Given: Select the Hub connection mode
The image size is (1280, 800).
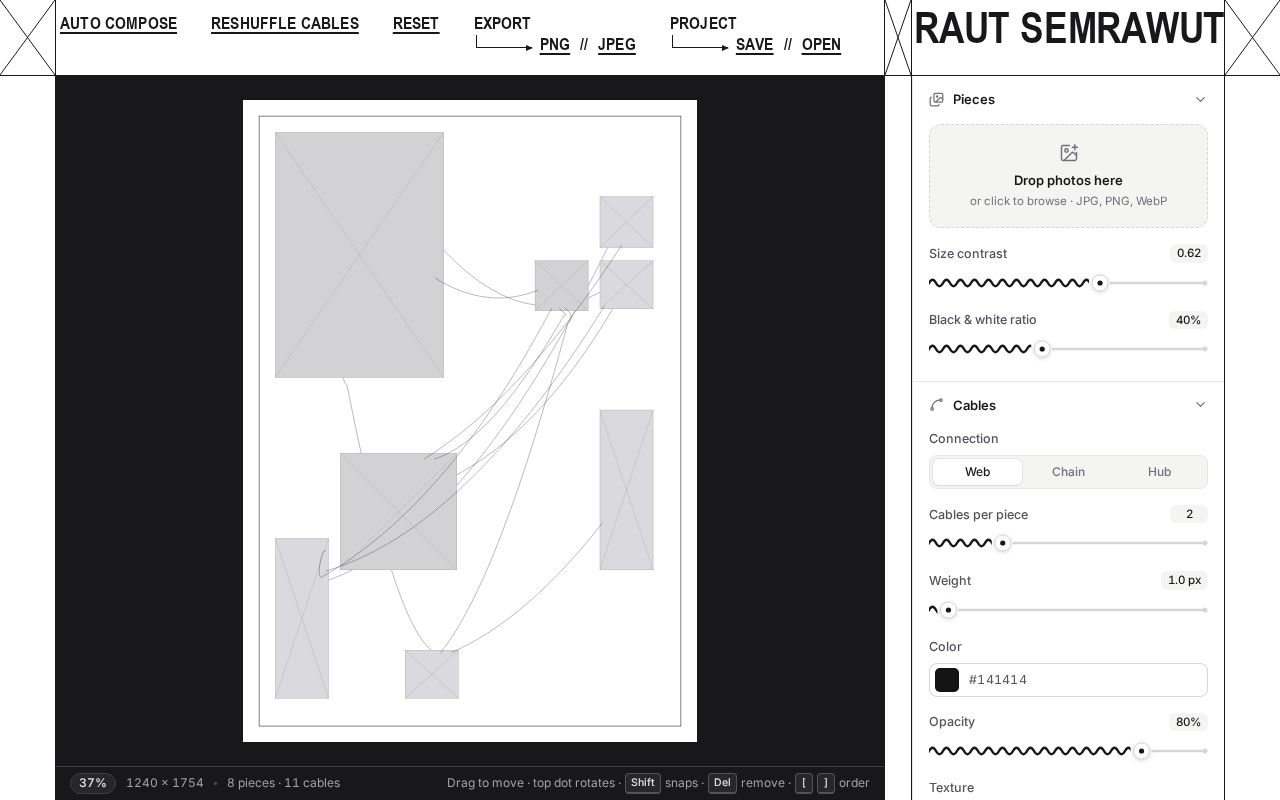Looking at the screenshot, I should 1159,472.
